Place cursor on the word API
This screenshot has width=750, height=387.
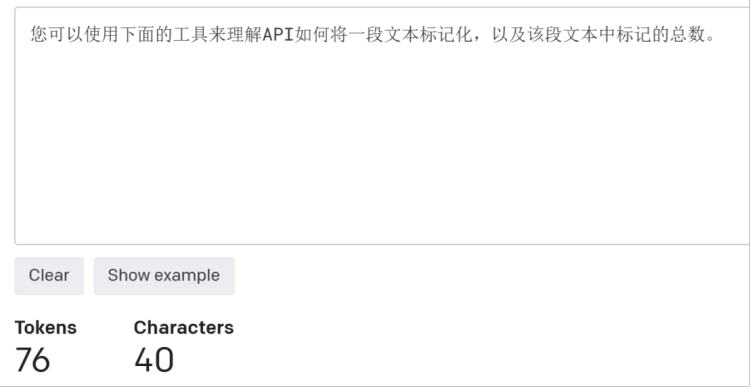[278, 35]
